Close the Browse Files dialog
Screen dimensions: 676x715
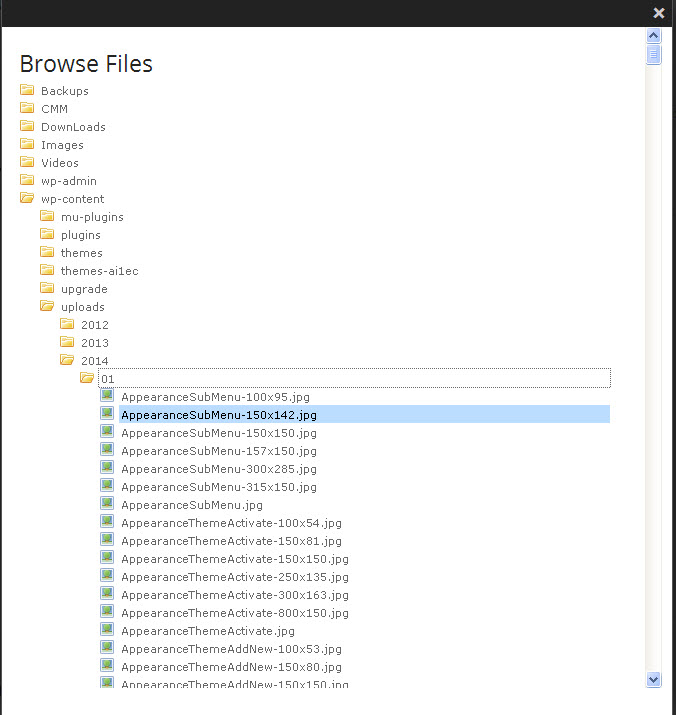click(659, 13)
